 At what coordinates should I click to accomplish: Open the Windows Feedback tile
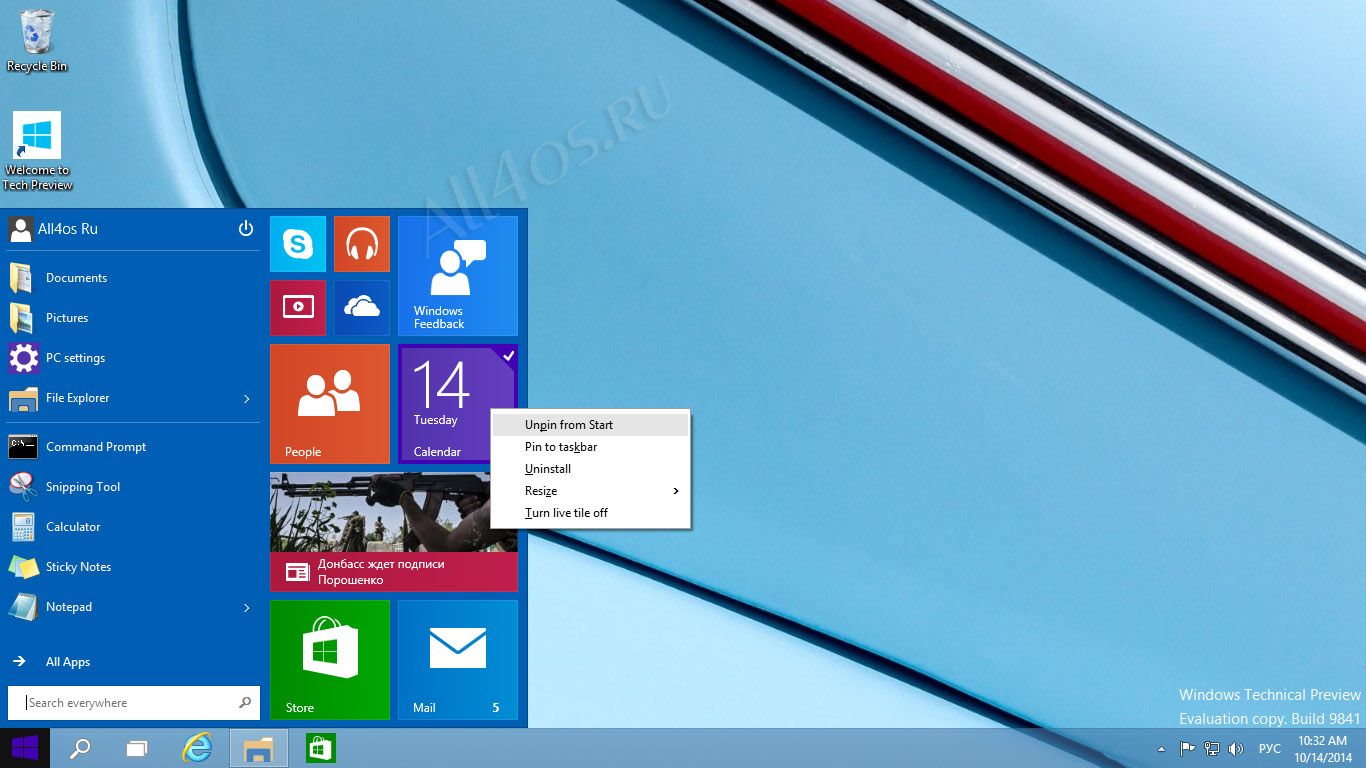tap(458, 276)
